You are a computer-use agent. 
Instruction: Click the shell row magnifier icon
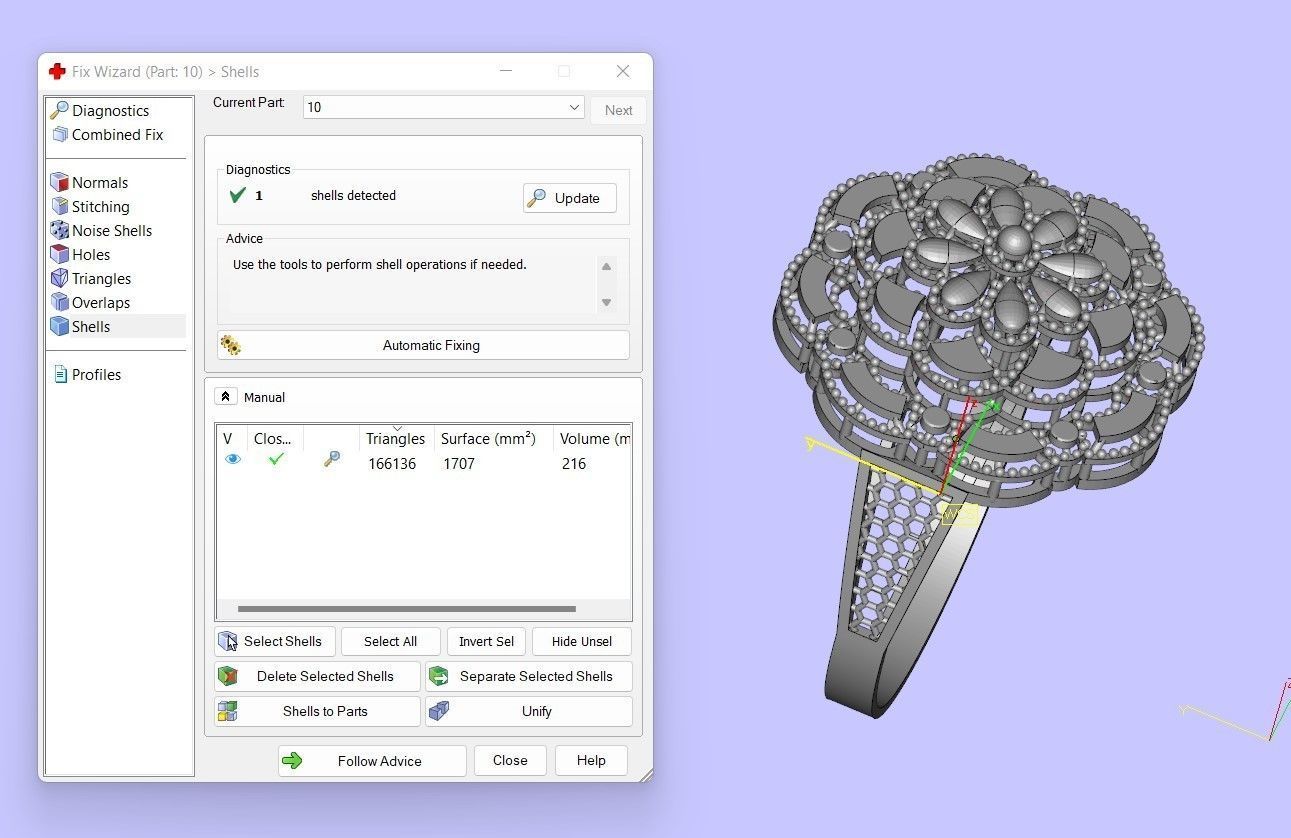point(332,459)
